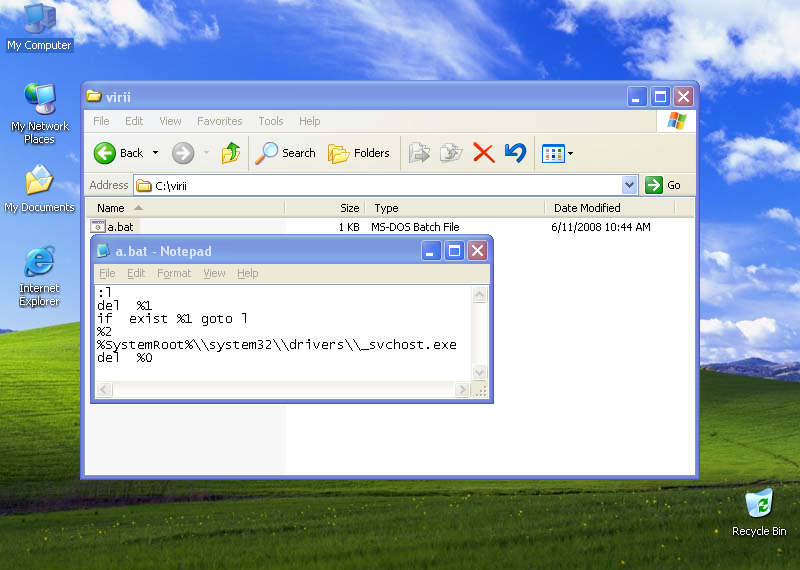This screenshot has height=570, width=800.
Task: Maximize the a.bat Notepad window
Action: 454,251
